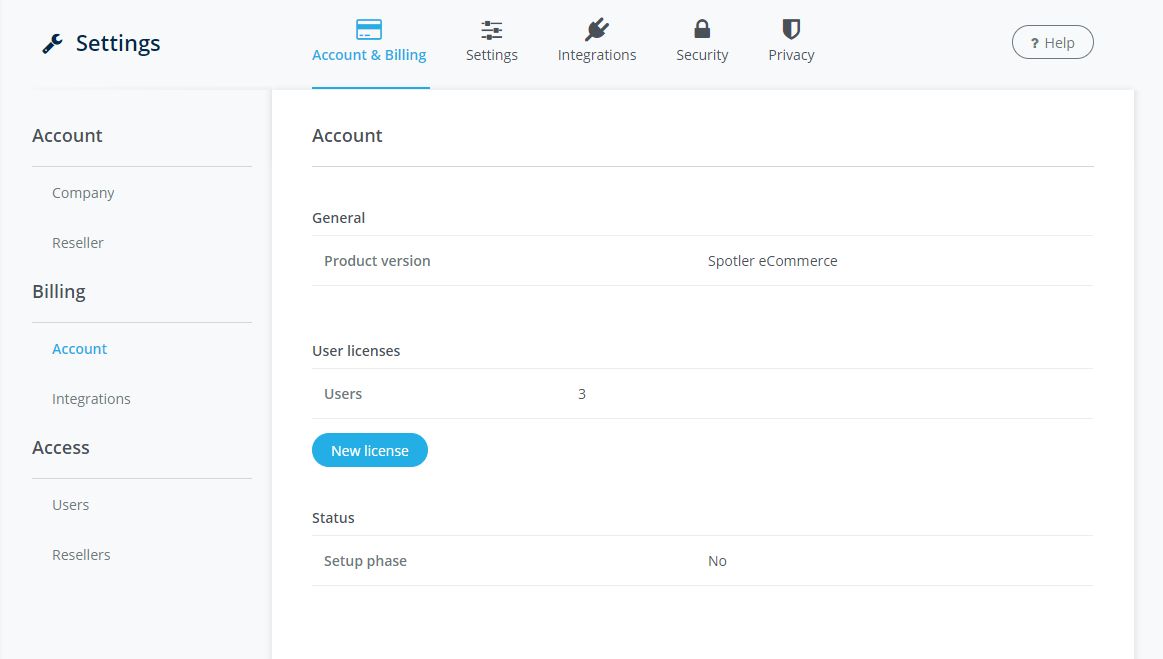
Task: Open the sliders icon for the Settings tab
Action: coord(491,30)
